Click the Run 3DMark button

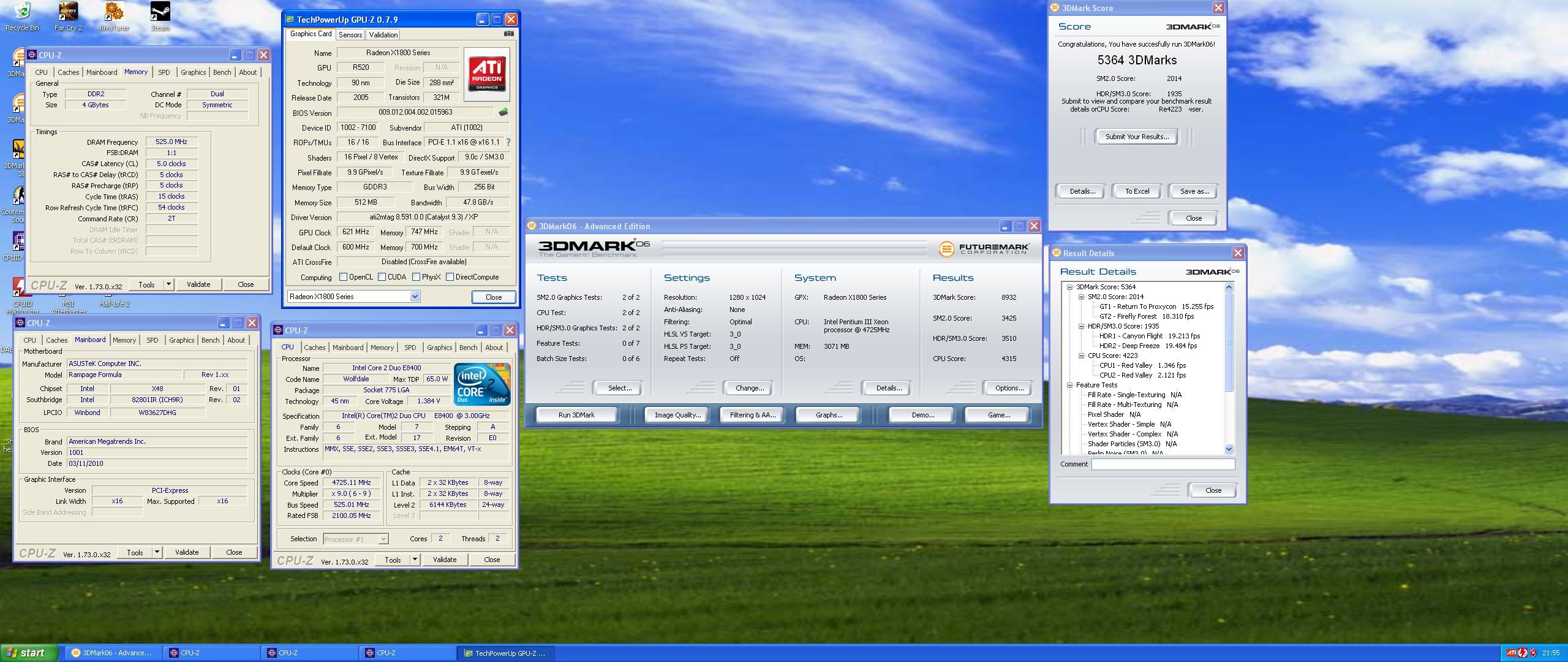(576, 415)
